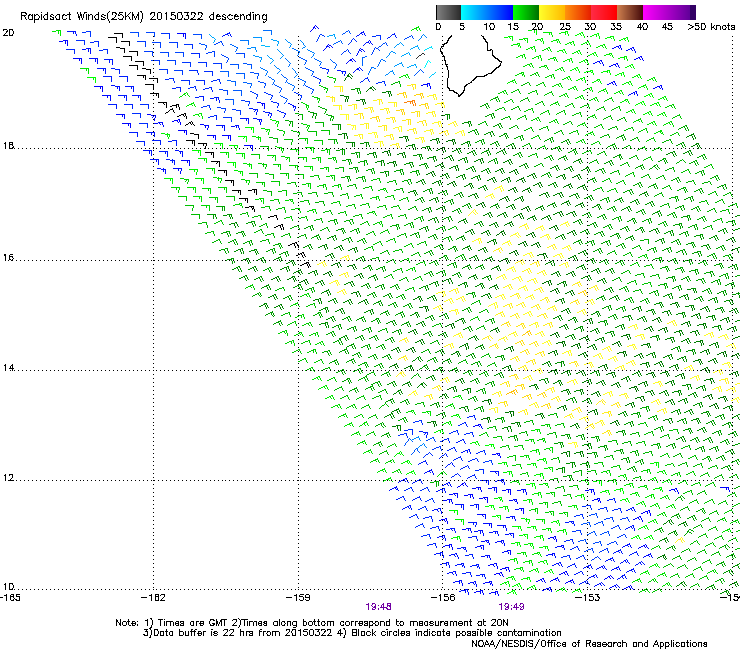Viewport: 740px width, 650px height.
Task: Click the latitude label '12'
Action: [x=8, y=478]
